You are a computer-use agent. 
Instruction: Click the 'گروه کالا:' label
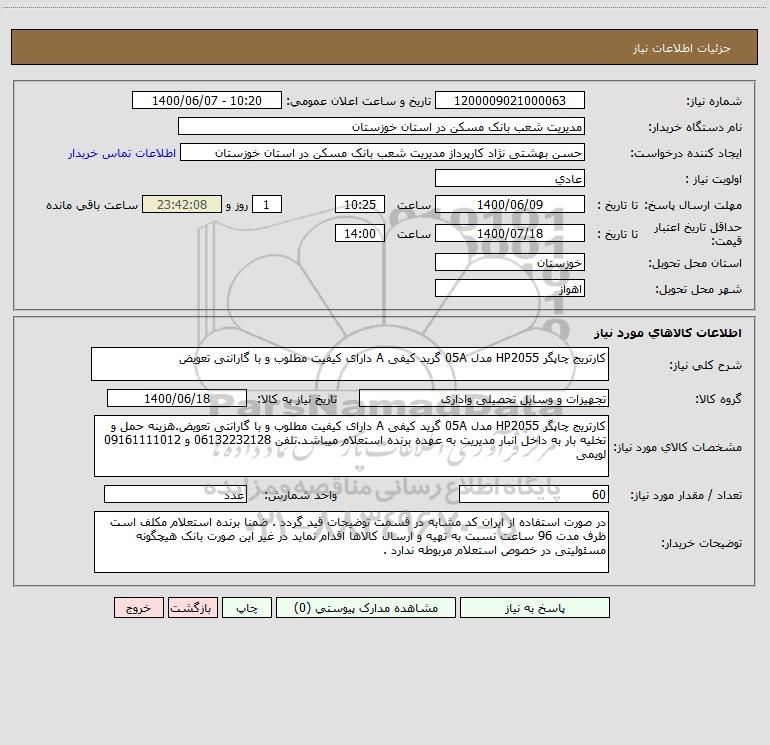(x=718, y=399)
